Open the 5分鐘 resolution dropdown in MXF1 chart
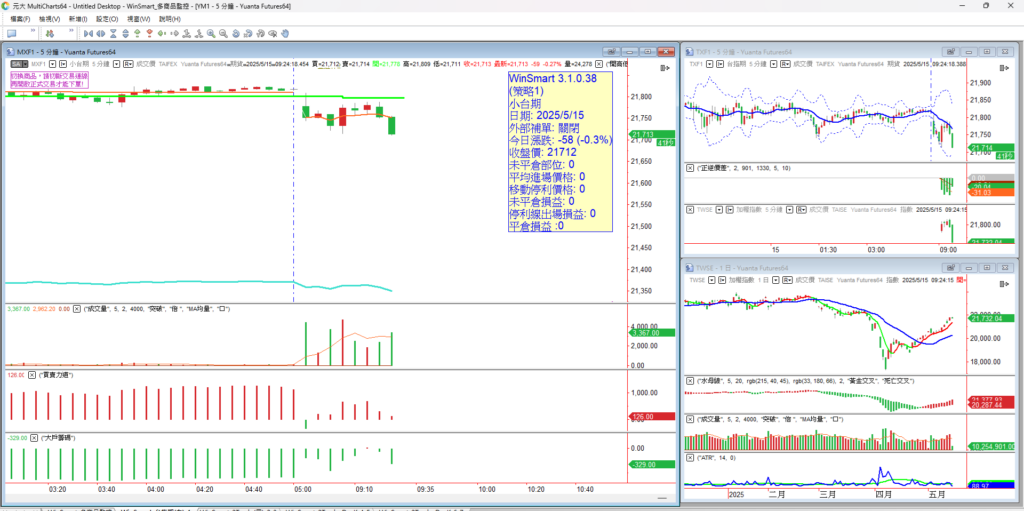The image size is (1024, 511). (116, 64)
